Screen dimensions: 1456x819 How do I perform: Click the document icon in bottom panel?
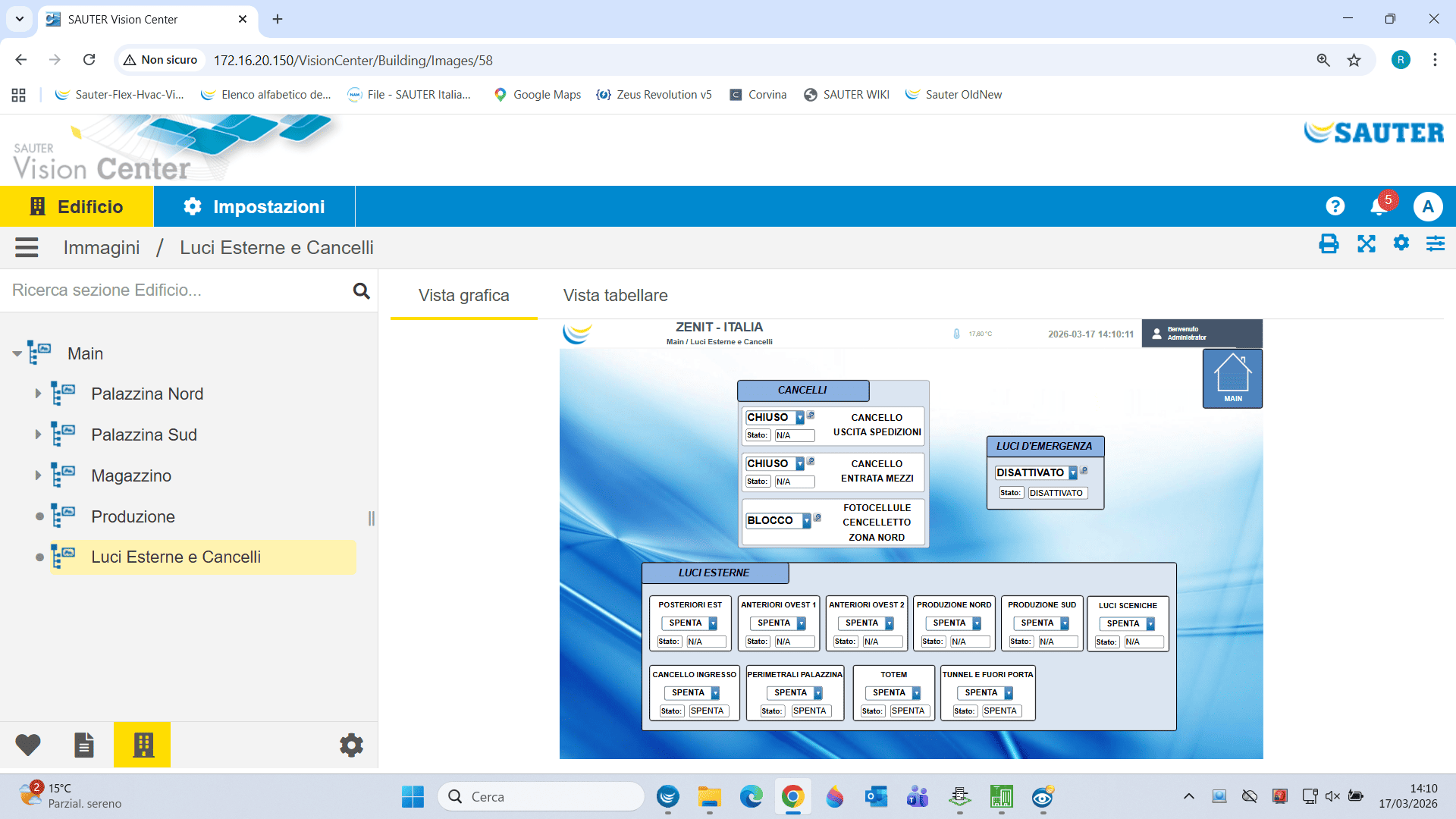pos(84,745)
